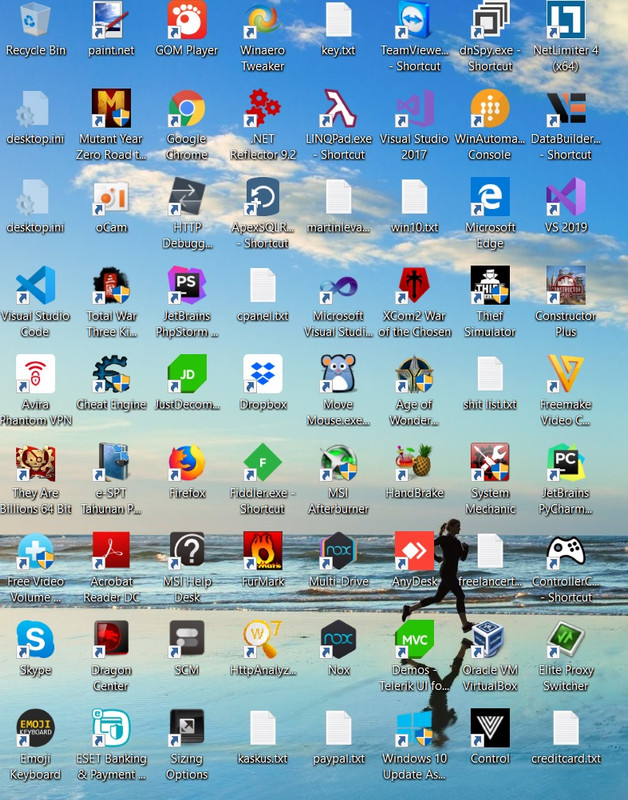
Task: Select MSI Help Desk icon
Action: (x=187, y=551)
